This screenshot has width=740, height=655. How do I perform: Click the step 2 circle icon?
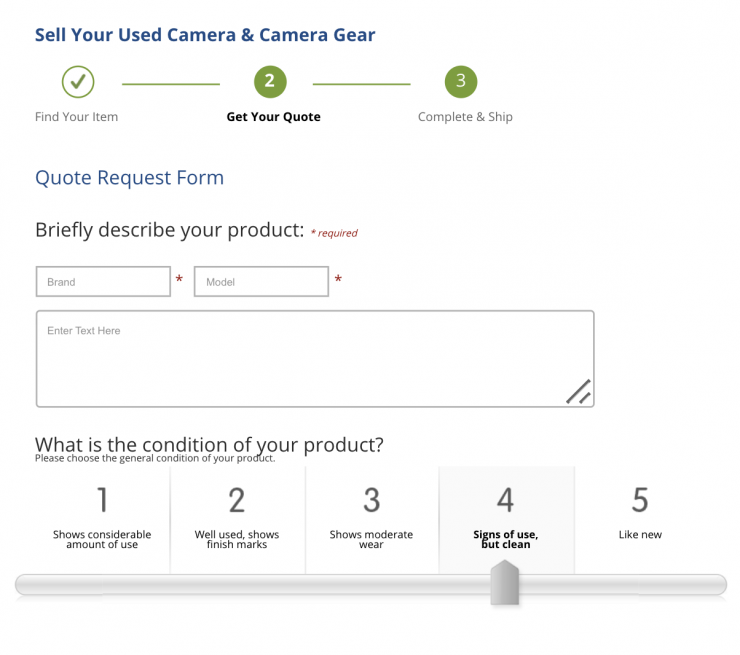[270, 82]
